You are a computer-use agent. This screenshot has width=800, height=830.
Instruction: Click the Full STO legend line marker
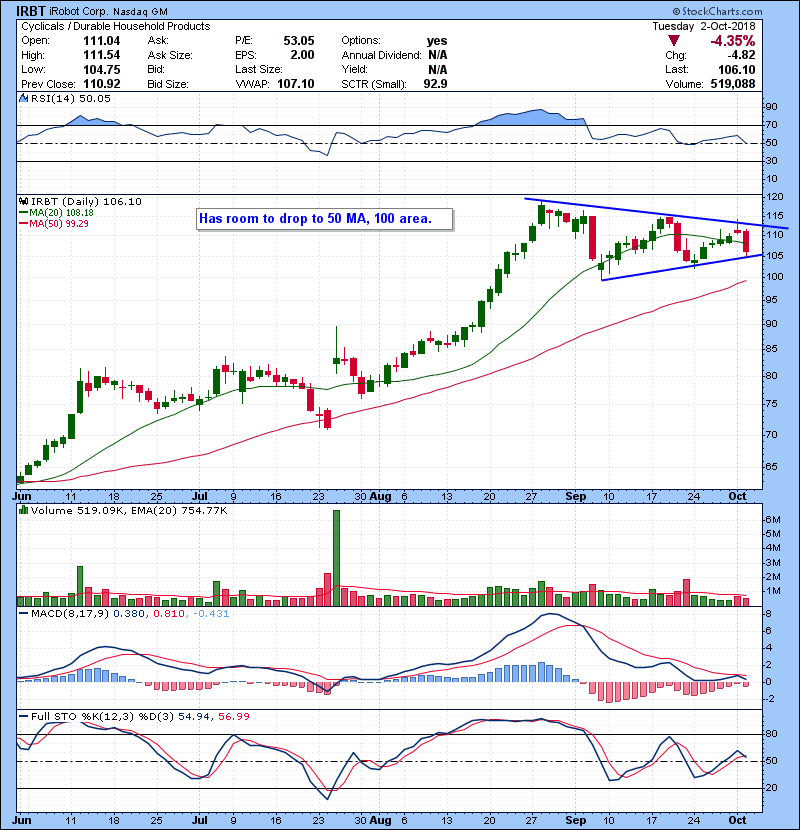pyautogui.click(x=23, y=717)
